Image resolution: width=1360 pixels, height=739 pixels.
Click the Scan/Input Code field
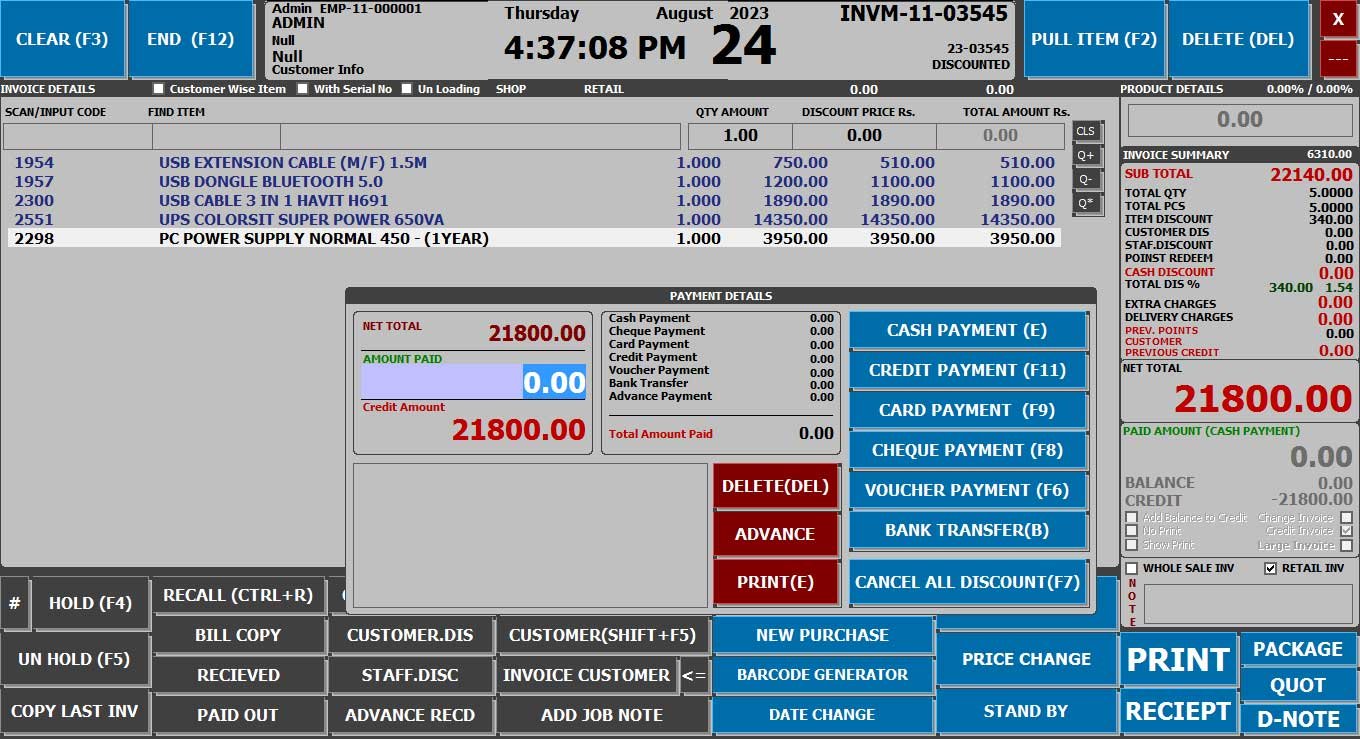click(76, 136)
